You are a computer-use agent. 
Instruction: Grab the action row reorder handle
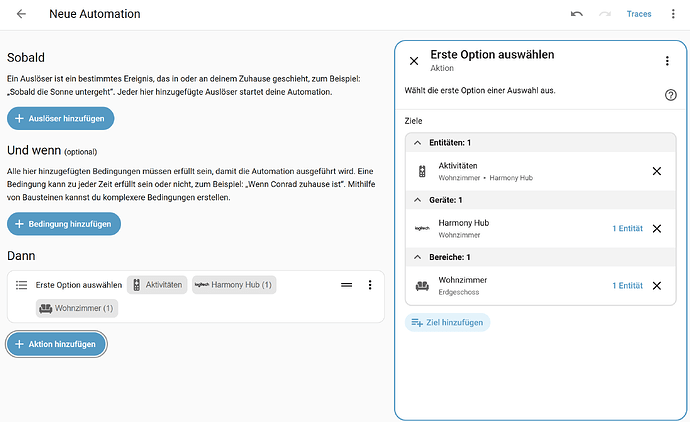tap(346, 285)
